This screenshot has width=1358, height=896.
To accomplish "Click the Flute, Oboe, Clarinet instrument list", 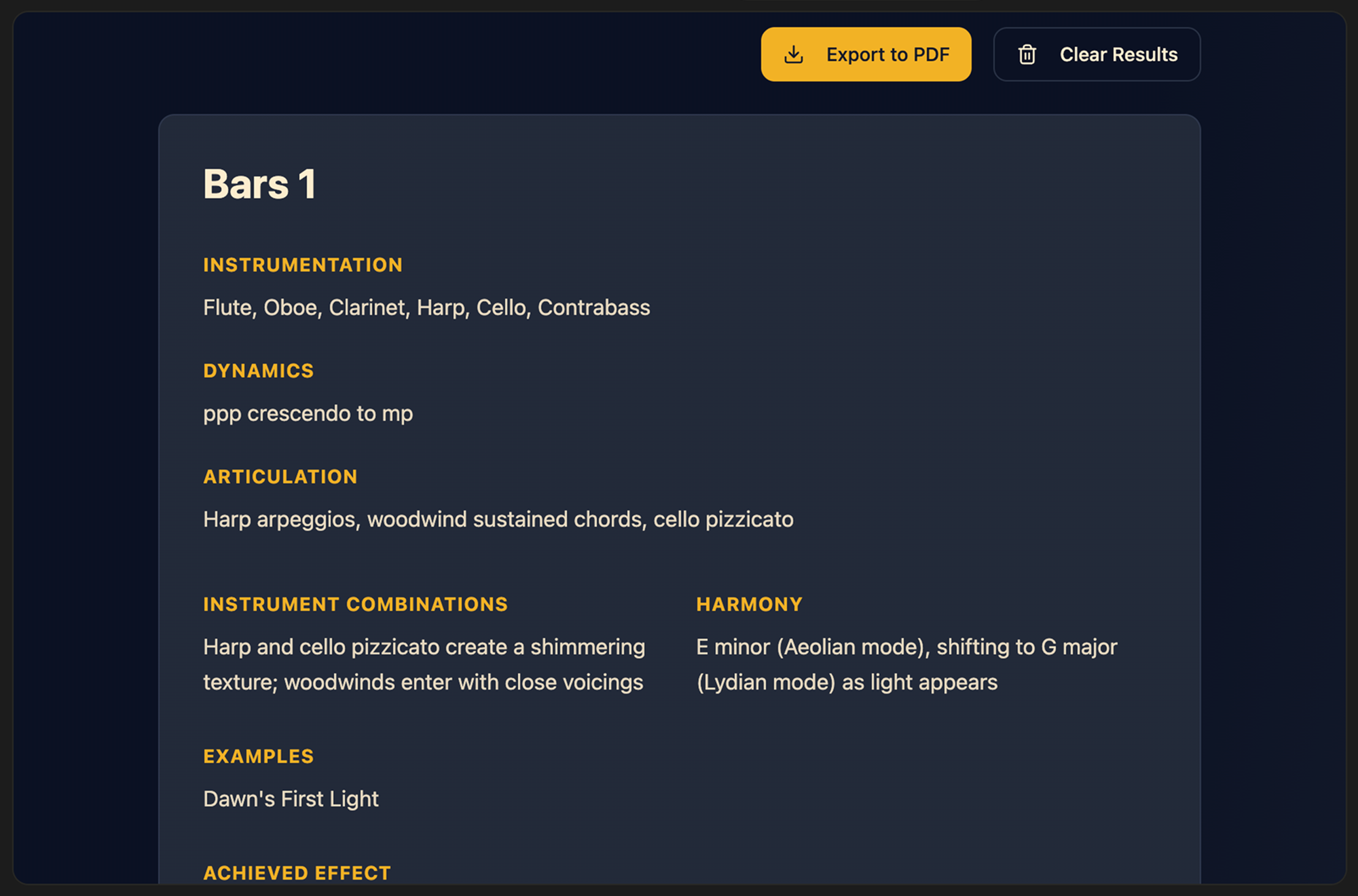I will 426,307.
